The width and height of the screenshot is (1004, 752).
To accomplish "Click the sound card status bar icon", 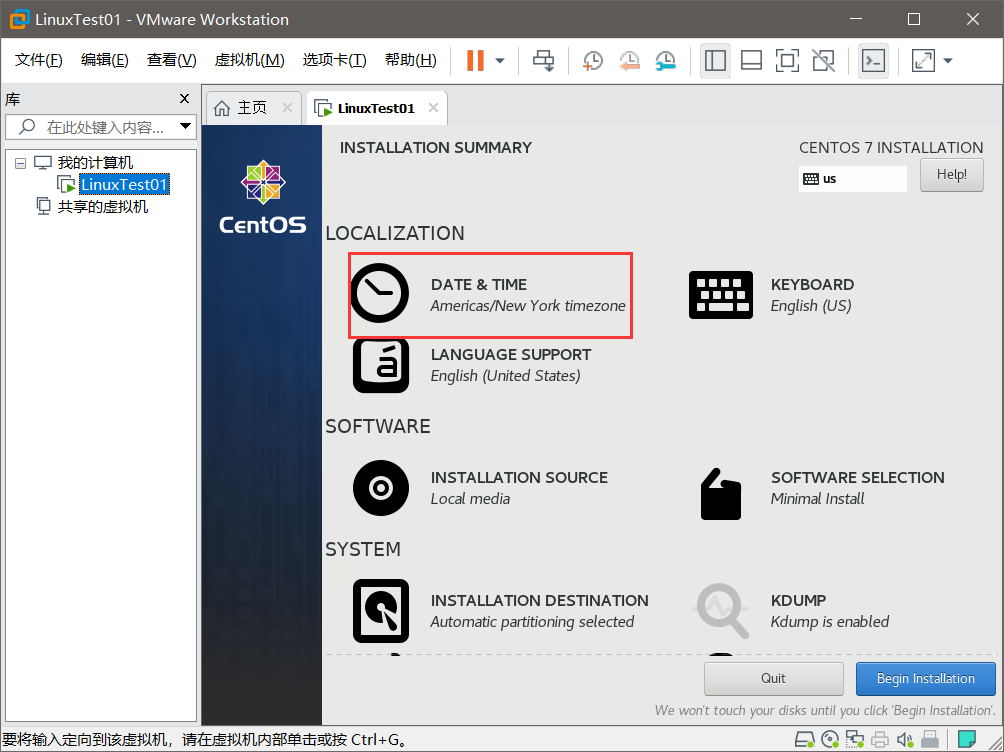I will (905, 740).
